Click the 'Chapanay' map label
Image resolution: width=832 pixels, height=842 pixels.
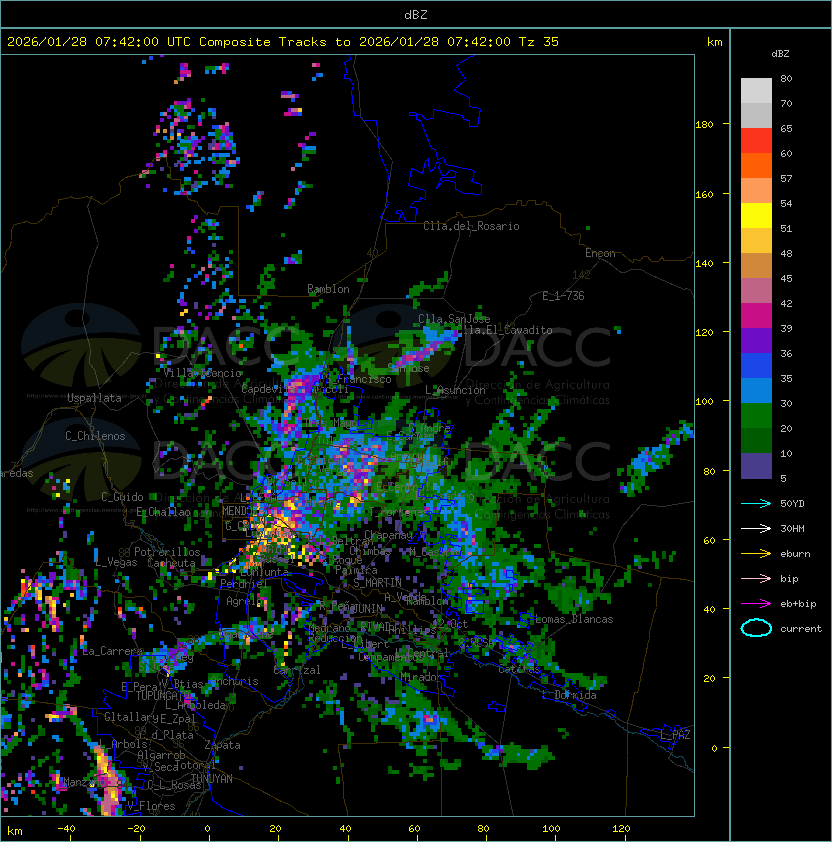click(388, 535)
